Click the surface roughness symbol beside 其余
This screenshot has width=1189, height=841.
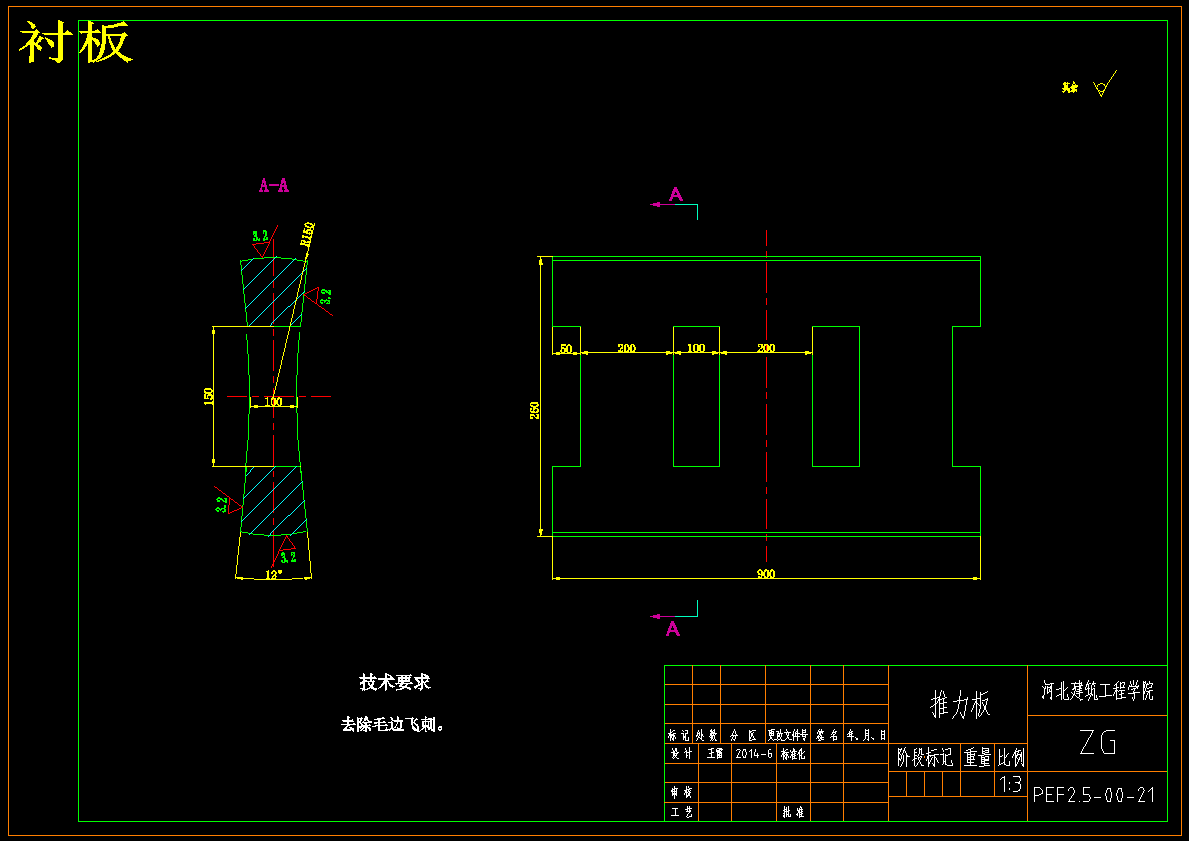pyautogui.click(x=1105, y=84)
